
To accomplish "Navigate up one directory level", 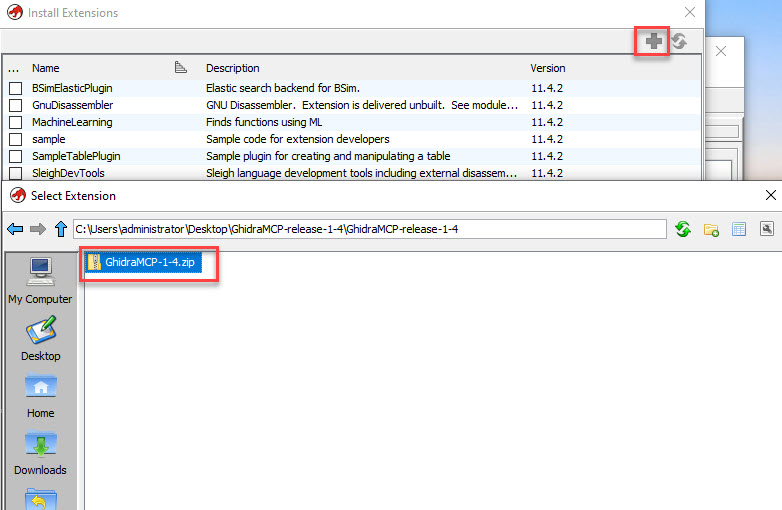I will point(60,229).
